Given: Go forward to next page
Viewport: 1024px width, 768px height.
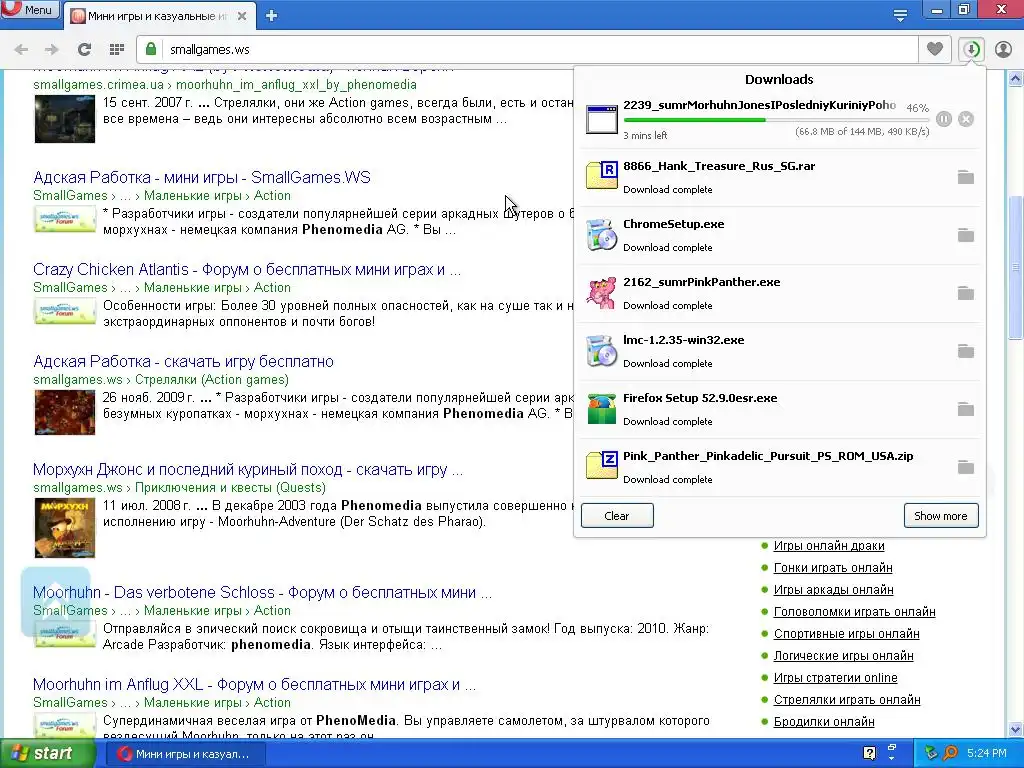Looking at the screenshot, I should 52,50.
